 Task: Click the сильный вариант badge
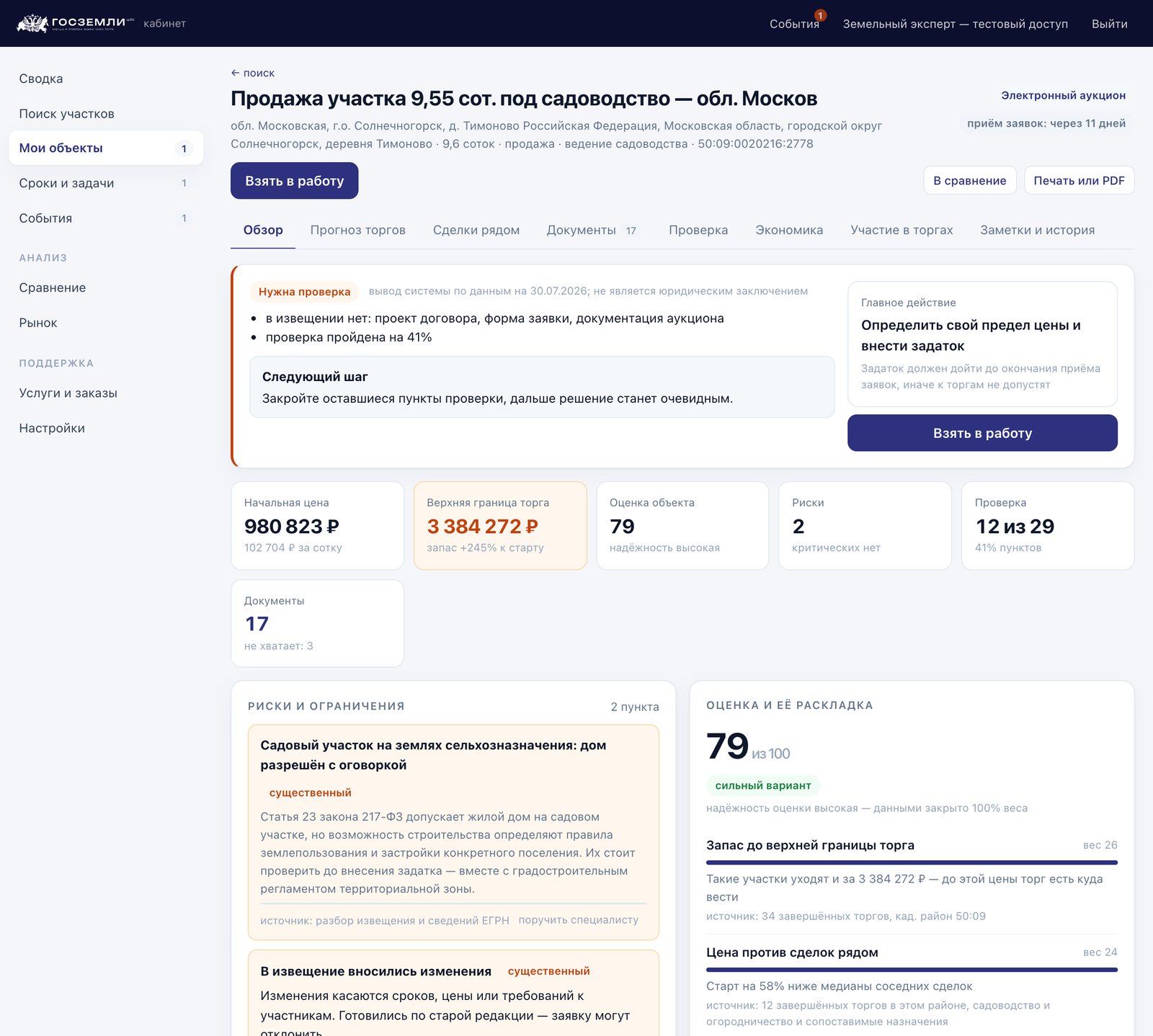(x=762, y=785)
